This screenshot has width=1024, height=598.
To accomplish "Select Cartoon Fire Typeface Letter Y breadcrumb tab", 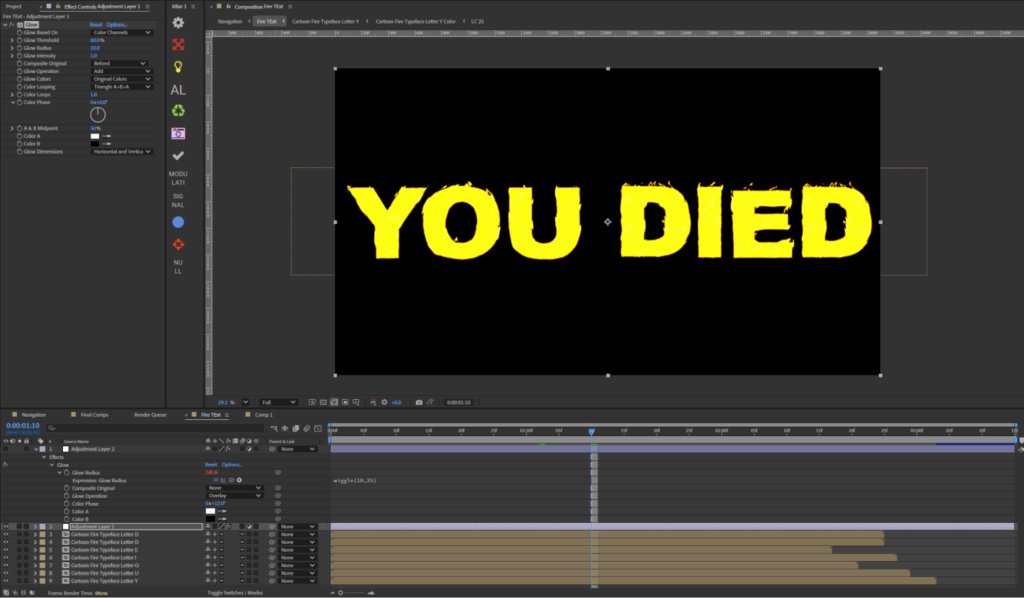I will click(x=326, y=22).
